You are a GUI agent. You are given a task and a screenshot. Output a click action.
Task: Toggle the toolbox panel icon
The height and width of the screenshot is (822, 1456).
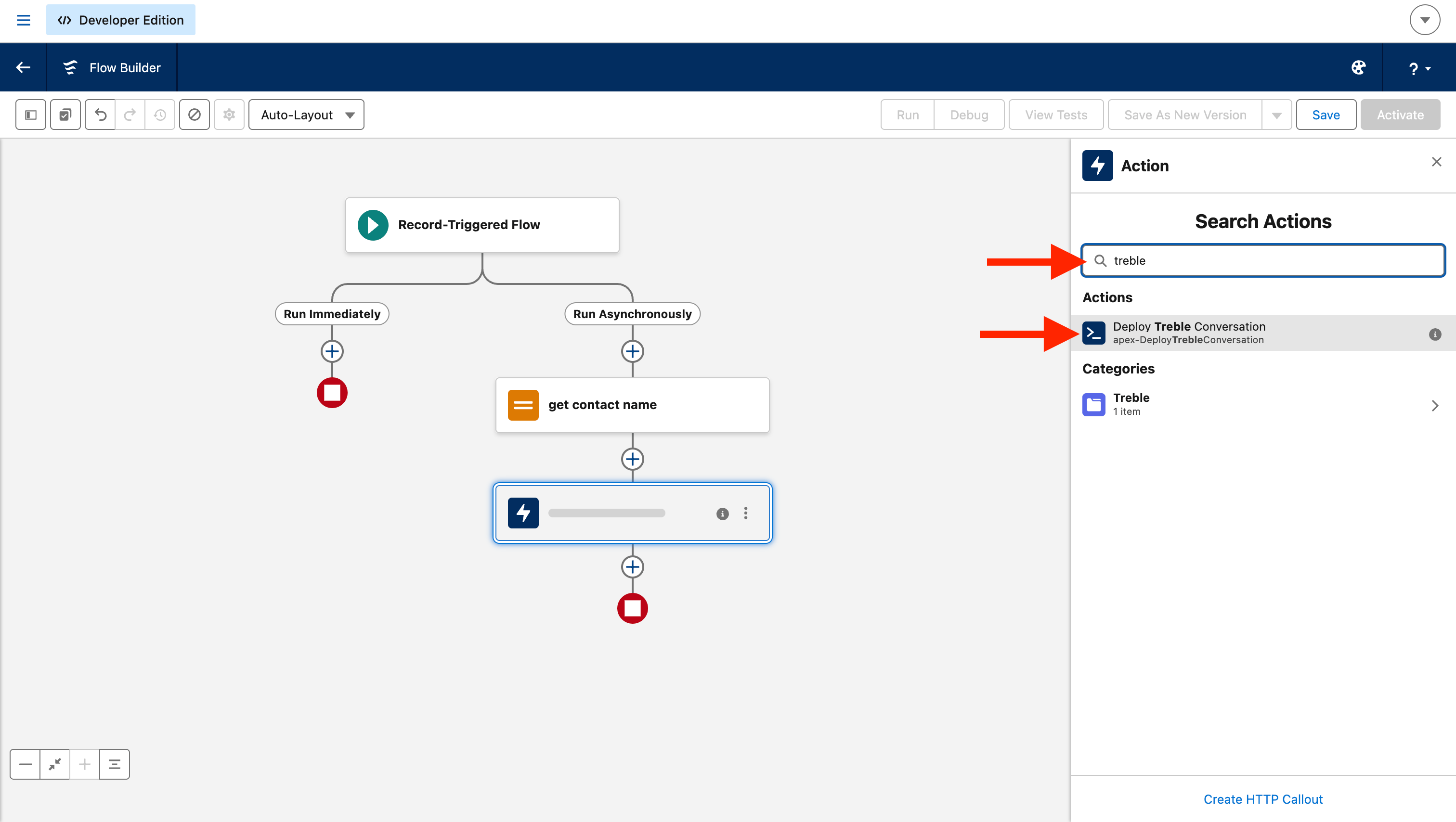tap(30, 115)
